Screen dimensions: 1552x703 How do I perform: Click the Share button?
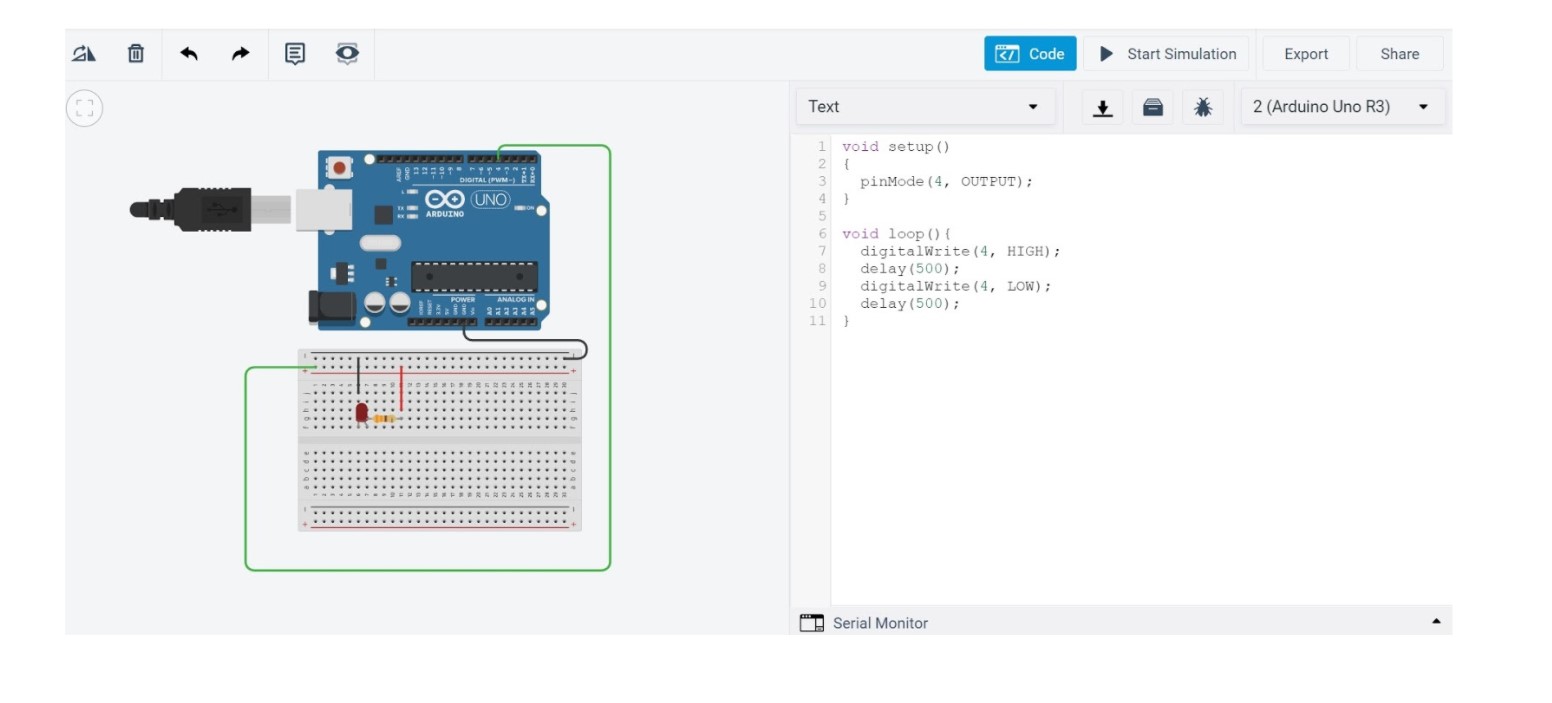click(x=1399, y=54)
